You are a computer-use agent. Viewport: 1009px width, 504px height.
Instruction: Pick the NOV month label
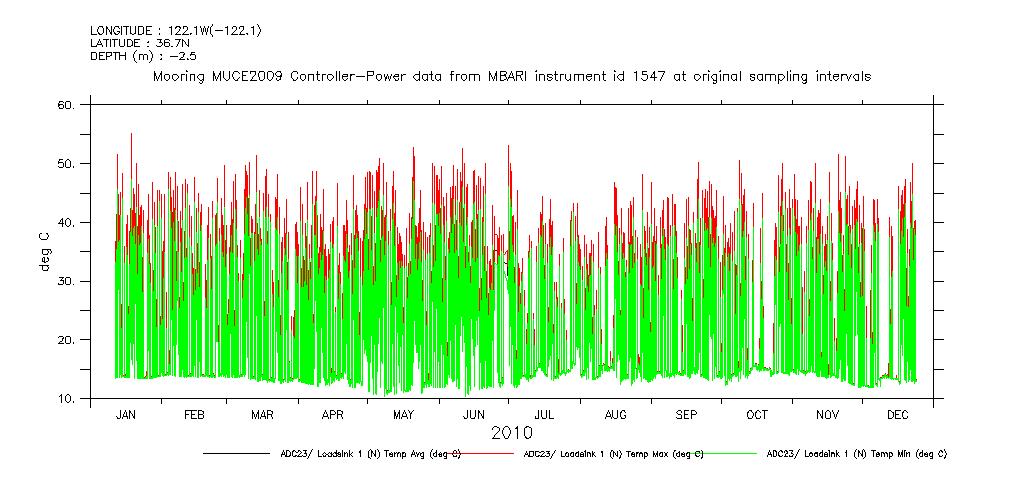[x=828, y=414]
